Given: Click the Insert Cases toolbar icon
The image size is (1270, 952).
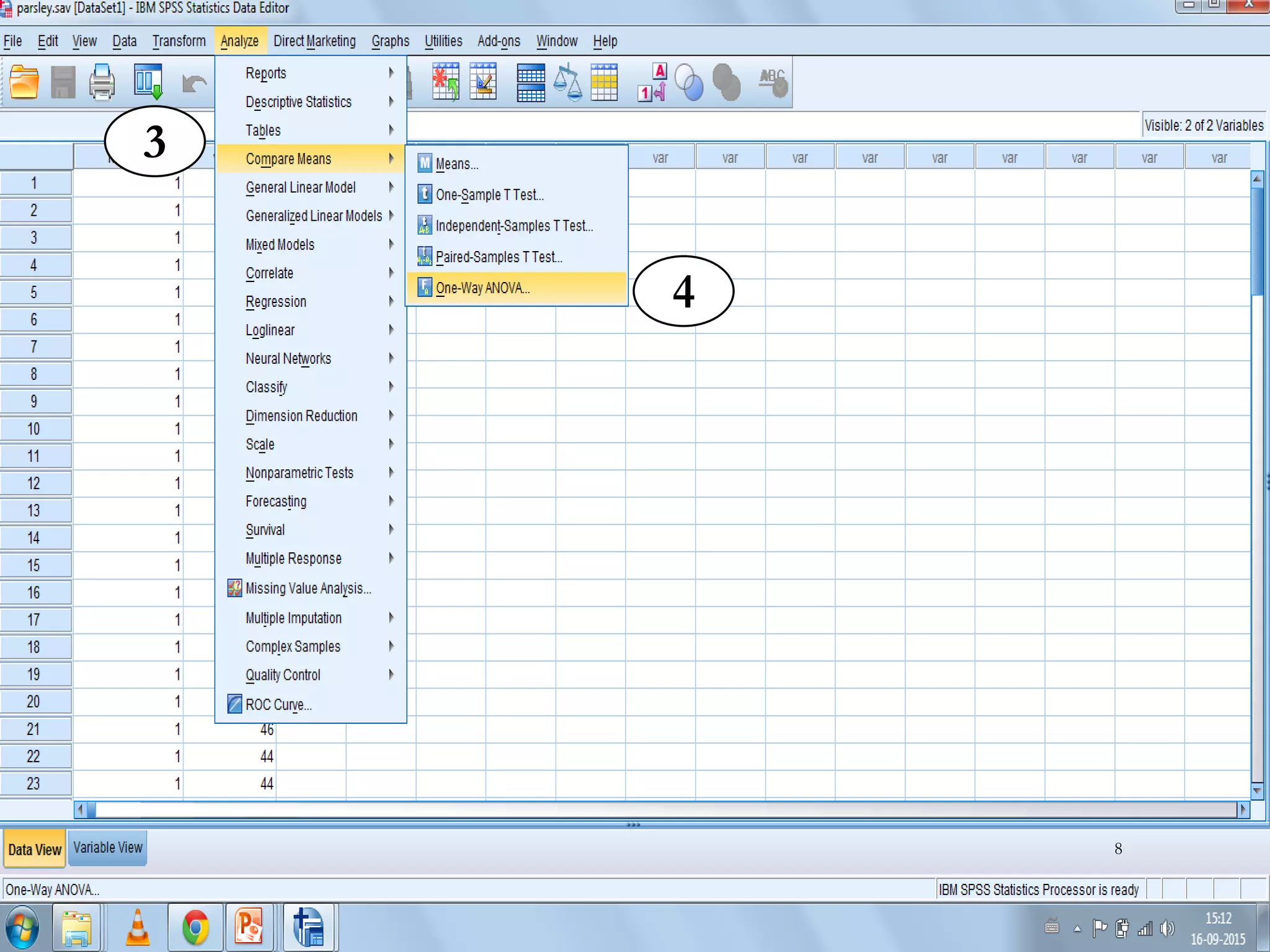Looking at the screenshot, I should 445,82.
